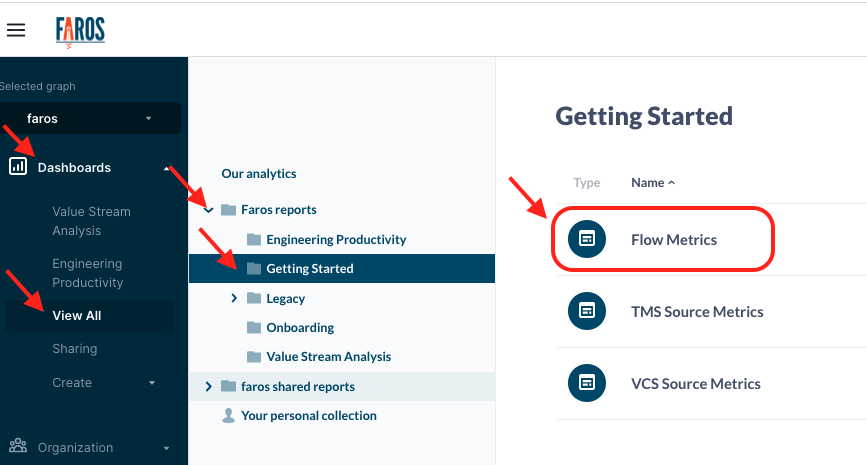Expand the Organization sidebar section
This screenshot has width=867, height=465.
tap(166, 448)
